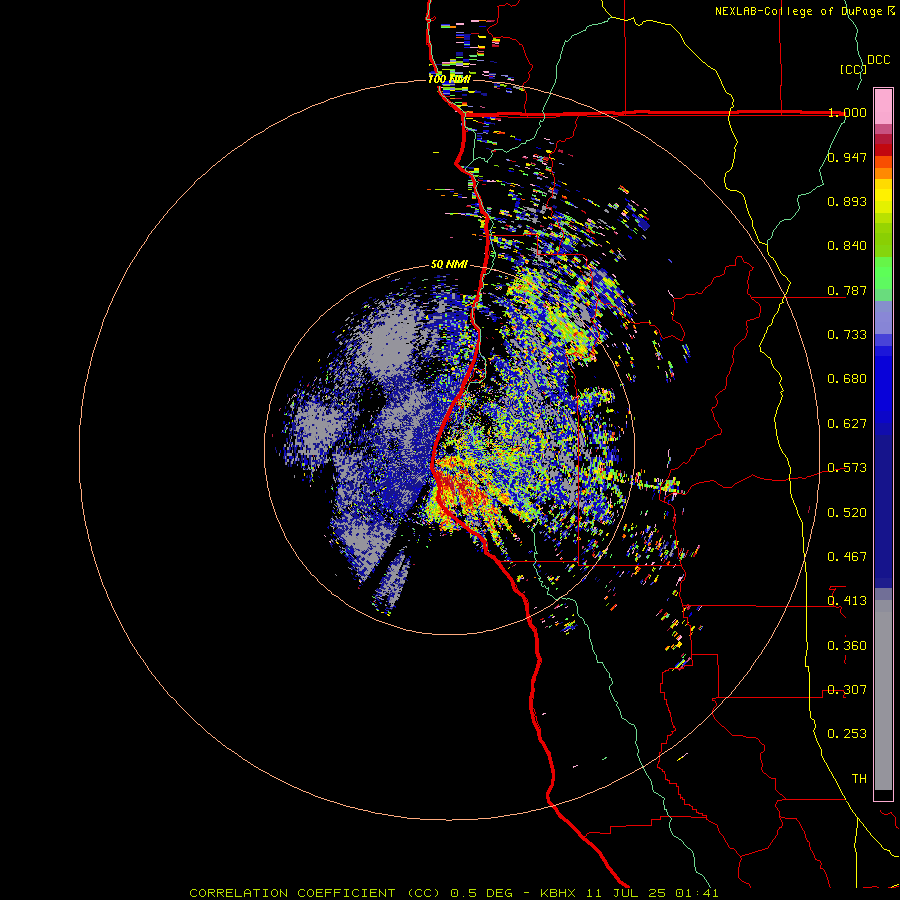Select the 0.253 scale value
The height and width of the screenshot is (900, 900).
click(847, 734)
